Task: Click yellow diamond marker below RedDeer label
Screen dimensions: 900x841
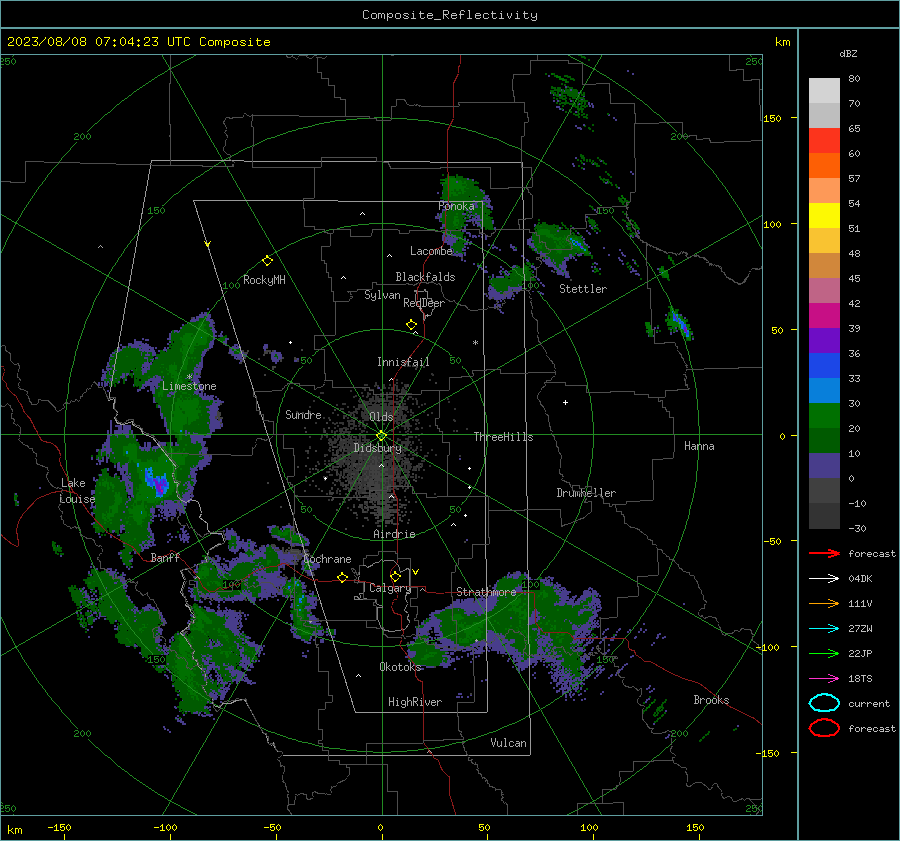Action: pos(411,325)
